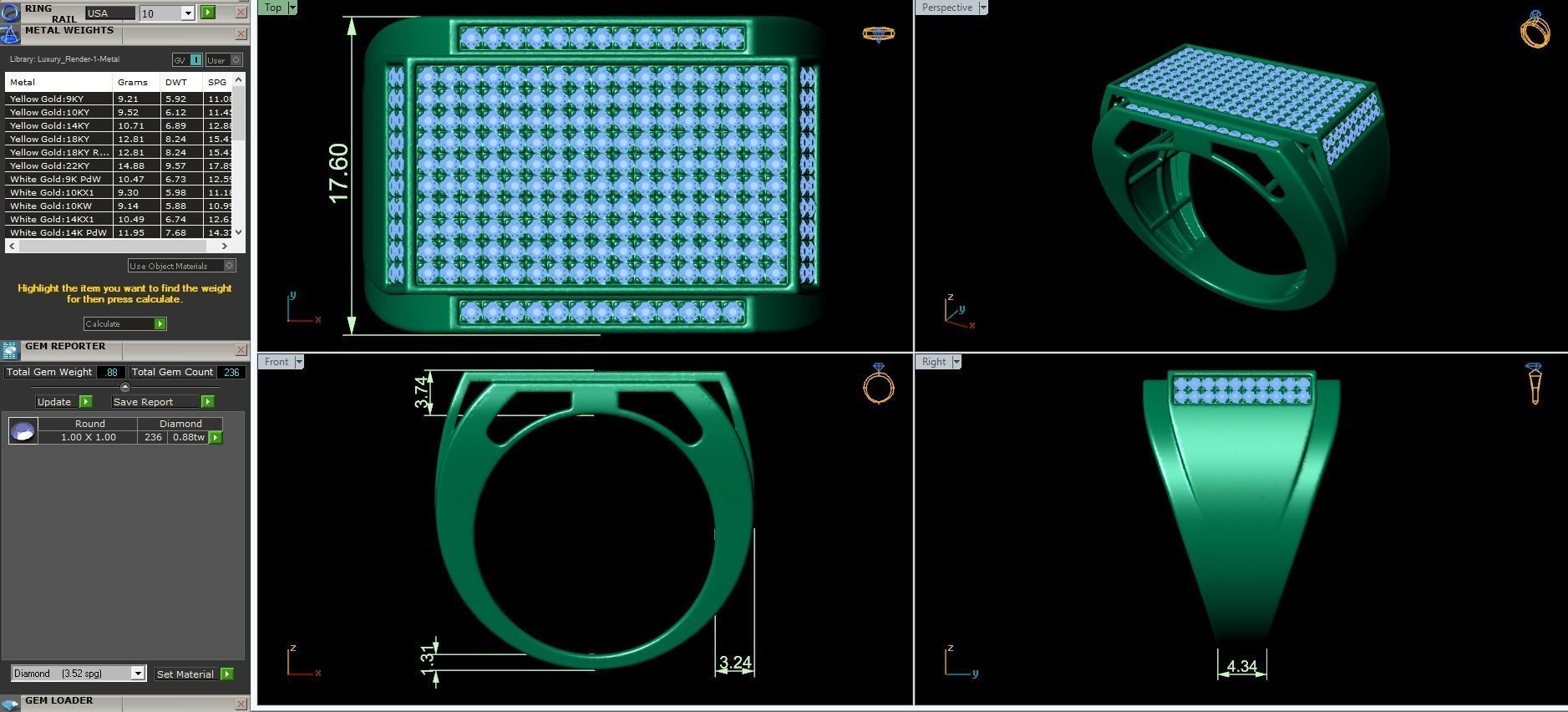This screenshot has width=1568, height=712.
Task: Select the White Gold:10KW row
Action: pos(119,206)
